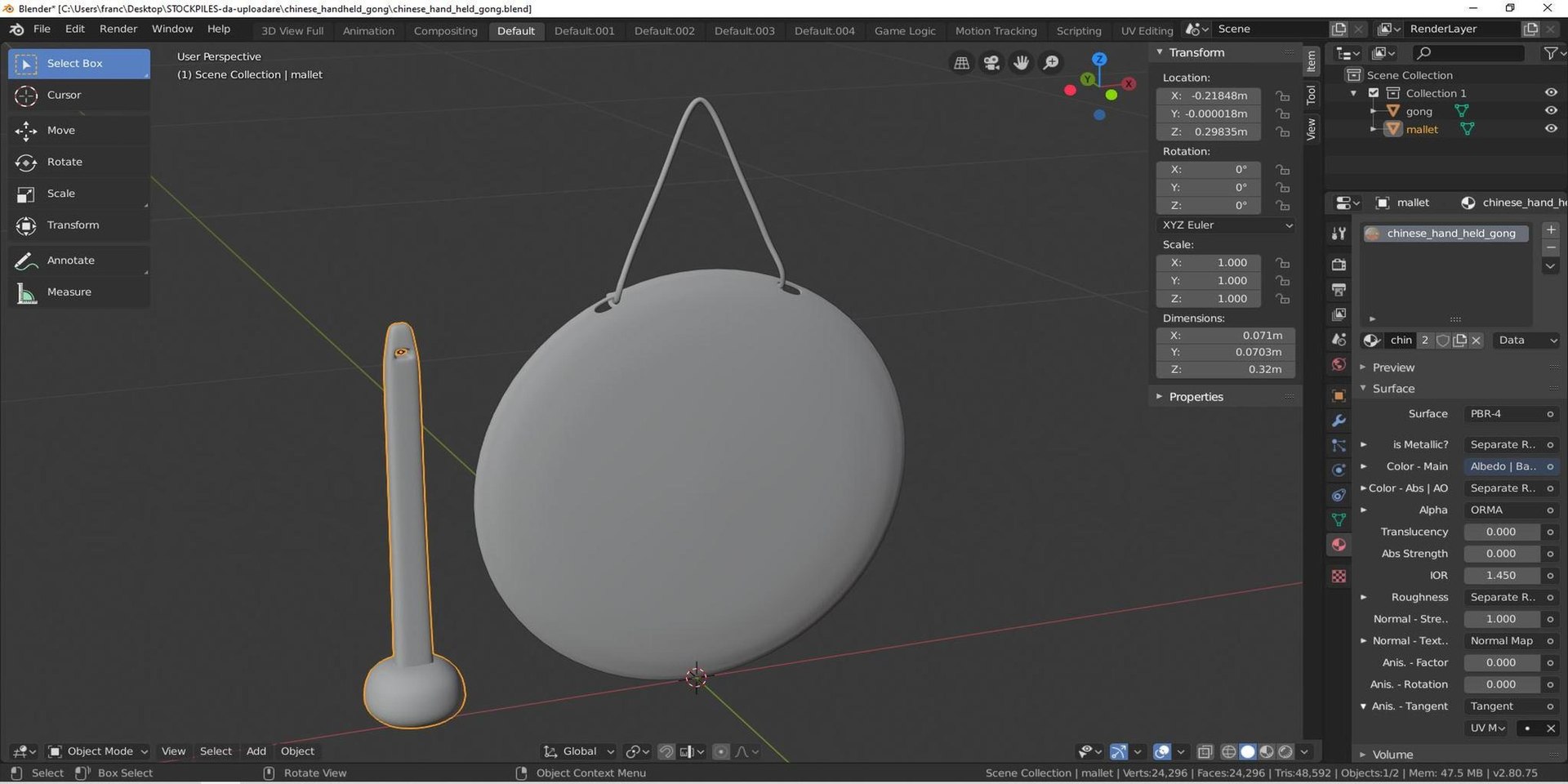Image resolution: width=1568 pixels, height=784 pixels.
Task: Open the viewport Object menu
Action: click(x=297, y=751)
